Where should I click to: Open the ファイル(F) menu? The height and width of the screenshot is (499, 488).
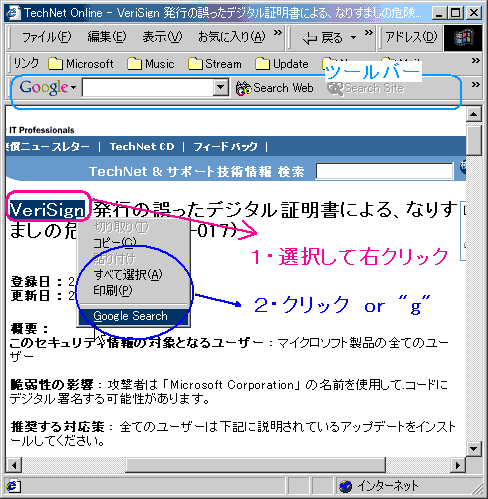click(x=46, y=37)
